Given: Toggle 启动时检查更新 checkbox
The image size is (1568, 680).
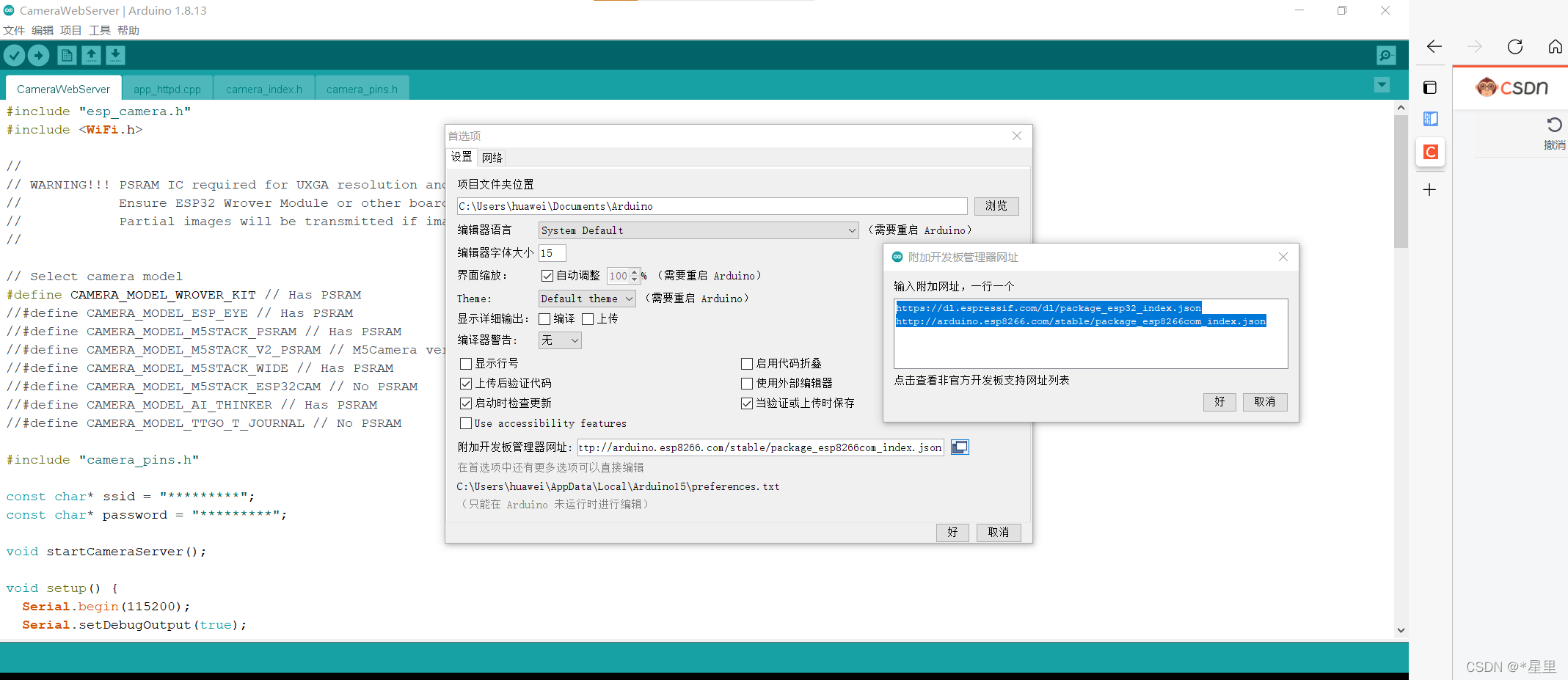Looking at the screenshot, I should point(466,403).
